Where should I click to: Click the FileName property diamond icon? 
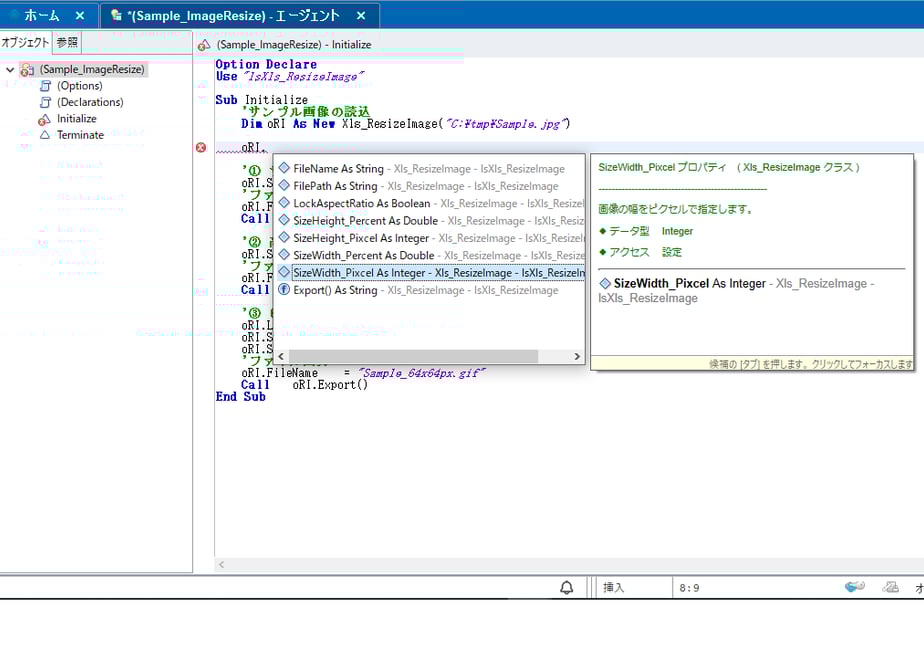(x=284, y=168)
